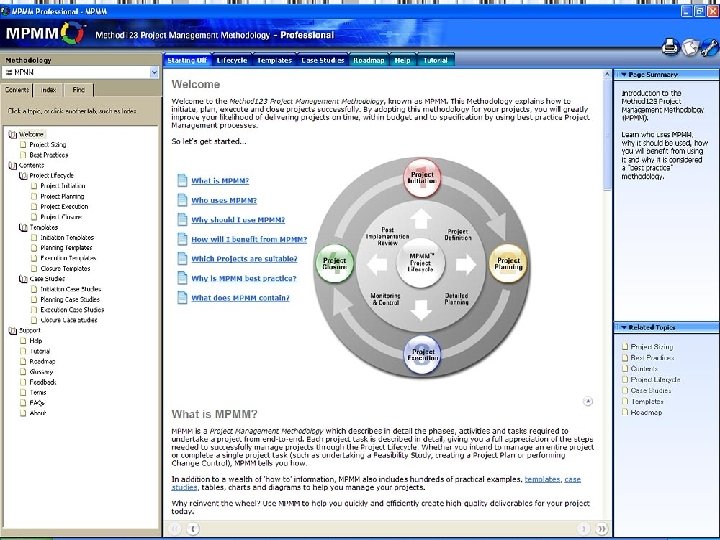
Task: Open the tools wrench icon in header
Action: 710,46
